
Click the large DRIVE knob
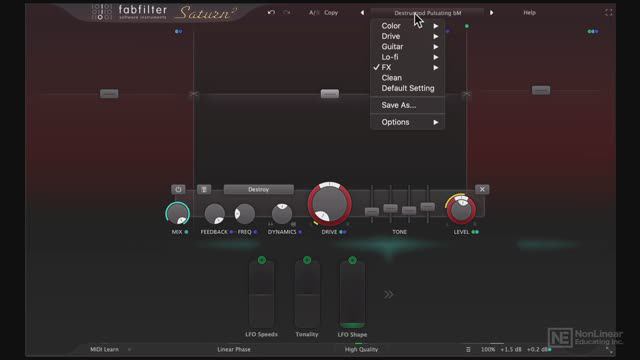coord(330,204)
